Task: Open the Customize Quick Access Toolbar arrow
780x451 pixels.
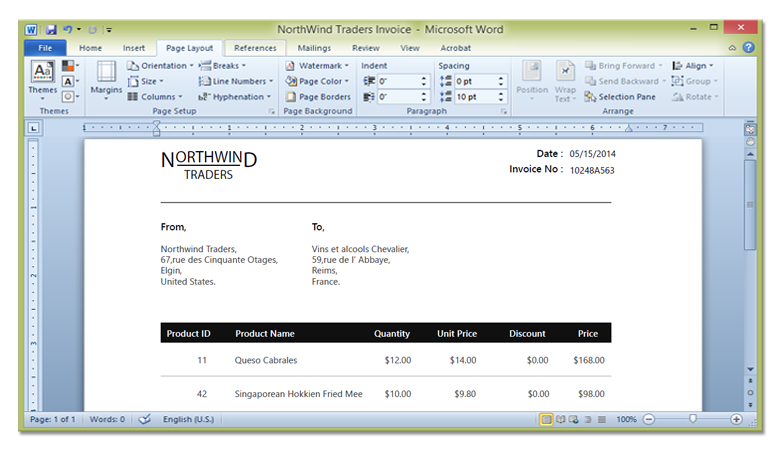Action: click(x=108, y=30)
